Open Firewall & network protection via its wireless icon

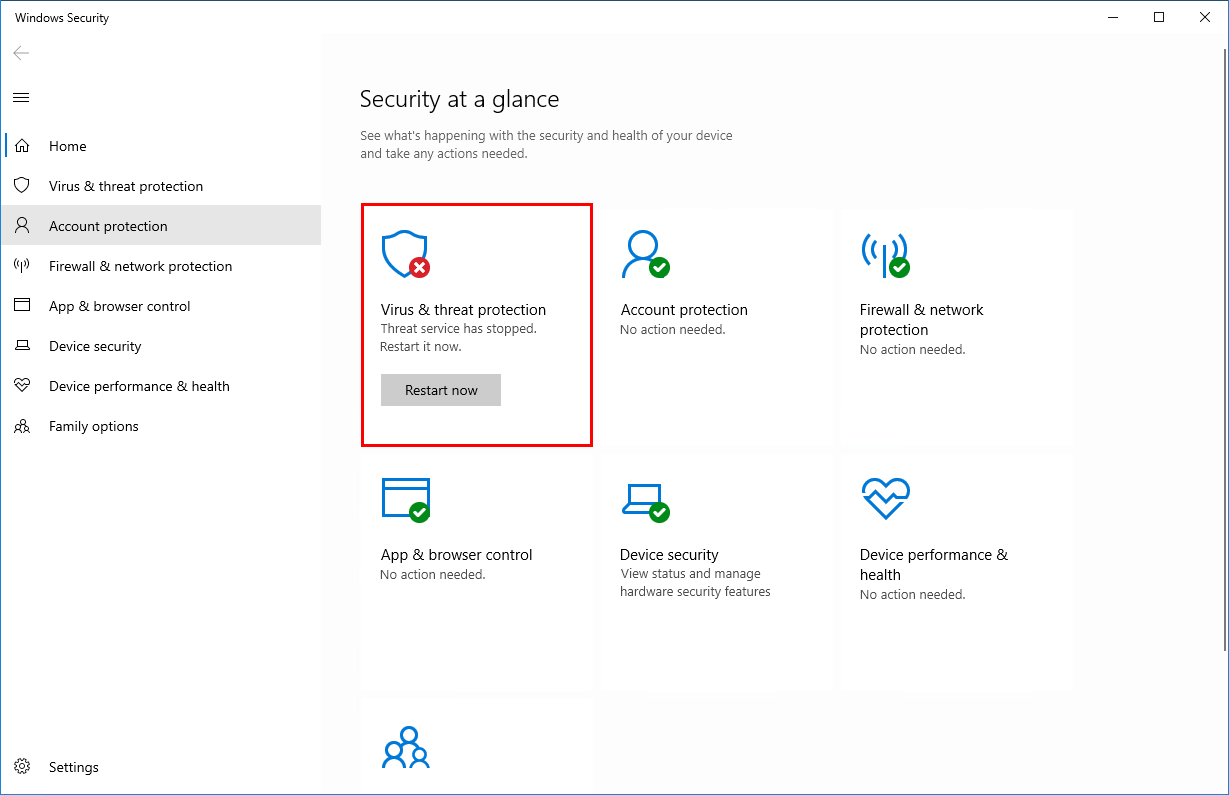884,253
